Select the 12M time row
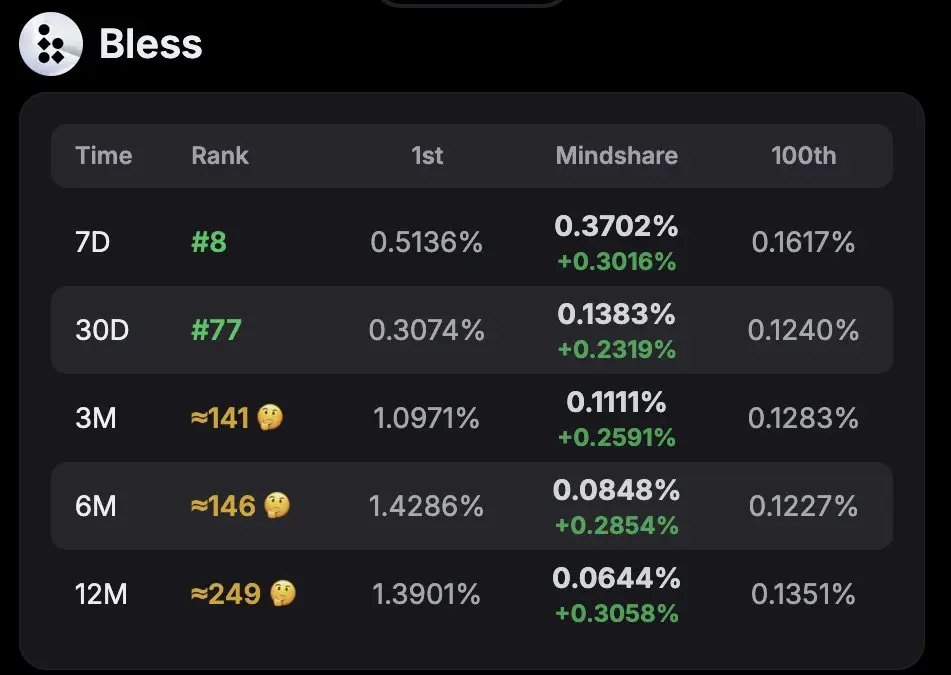 (472, 594)
